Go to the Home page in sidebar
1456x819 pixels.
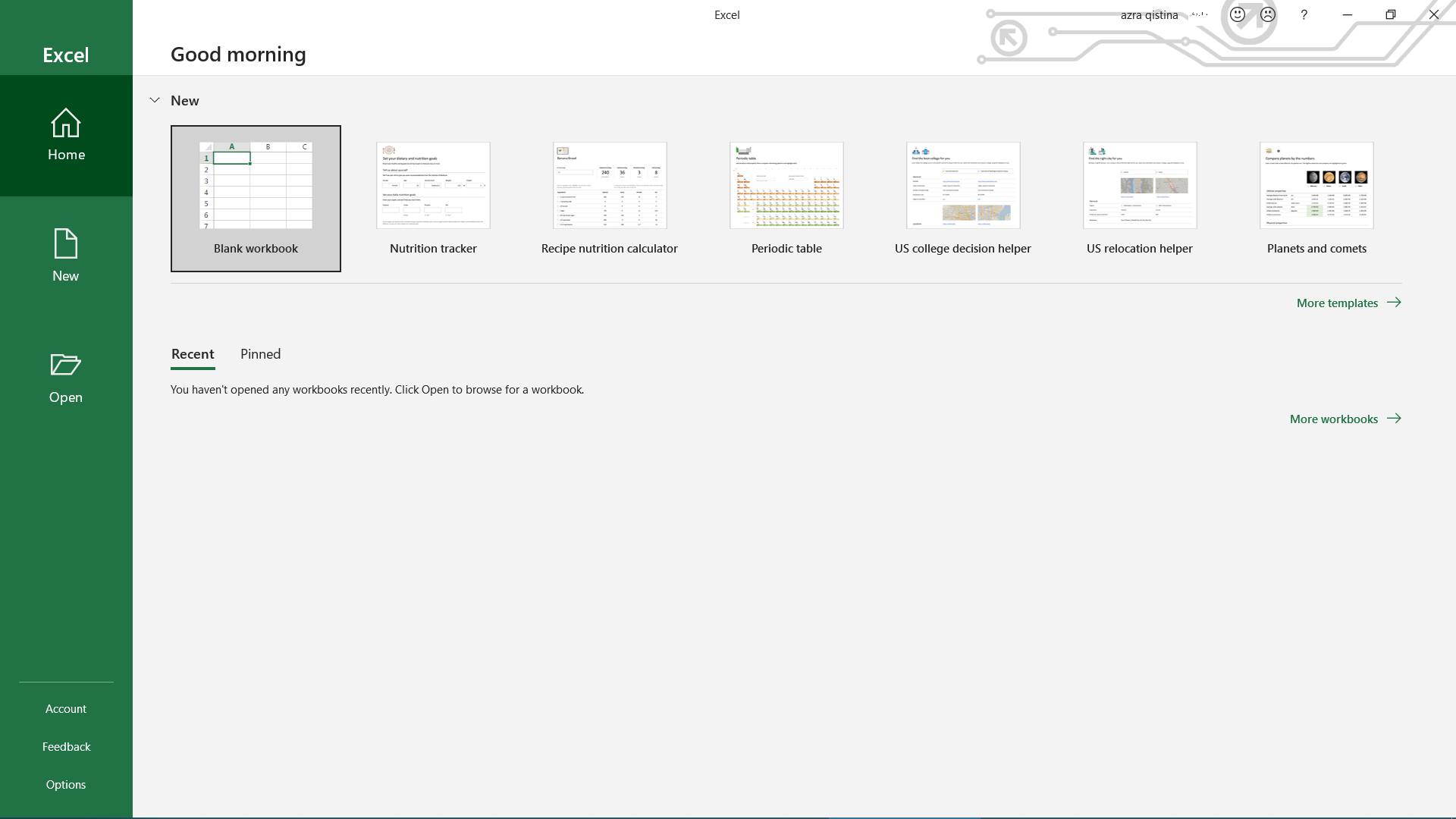(x=66, y=136)
